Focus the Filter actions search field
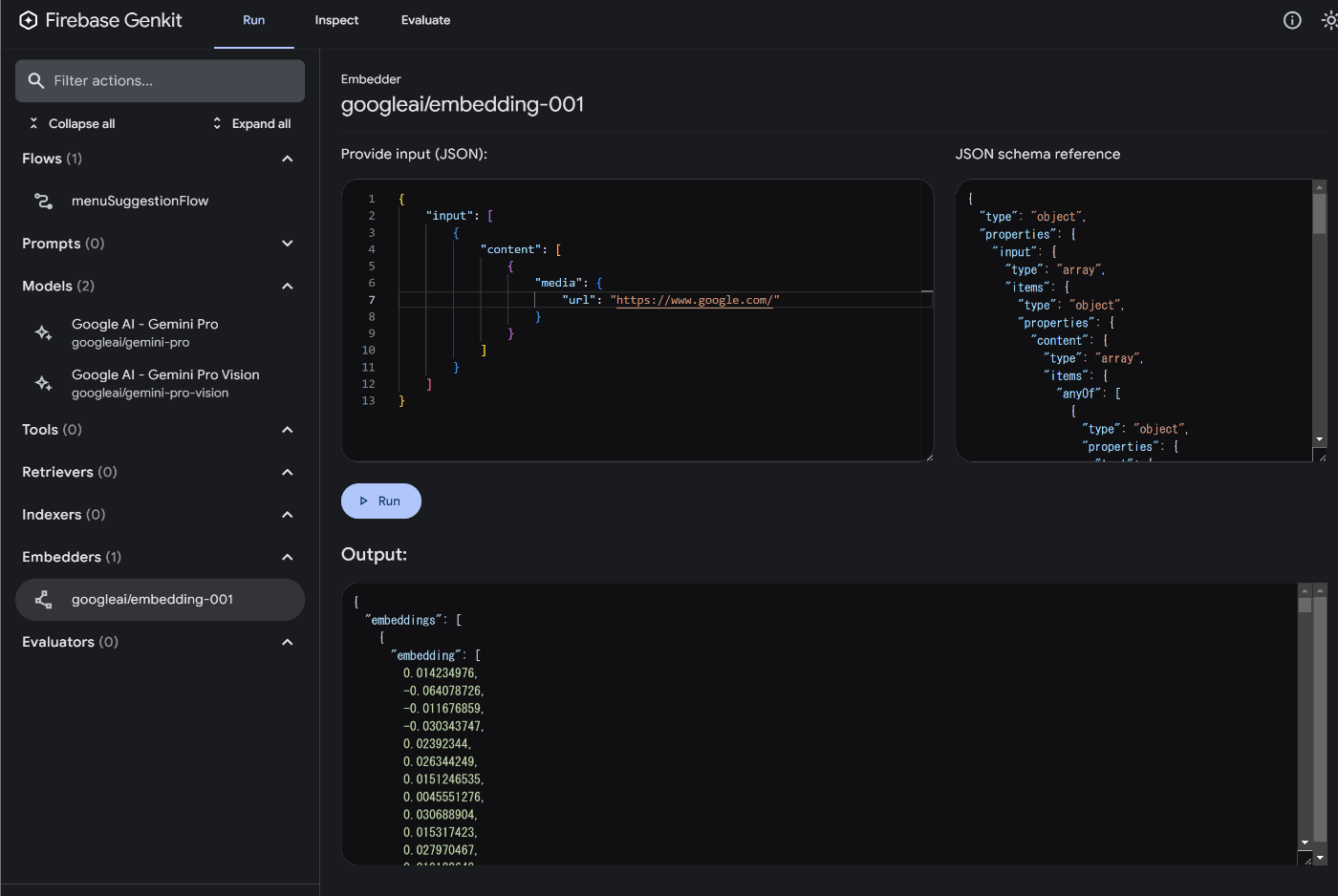 [160, 81]
